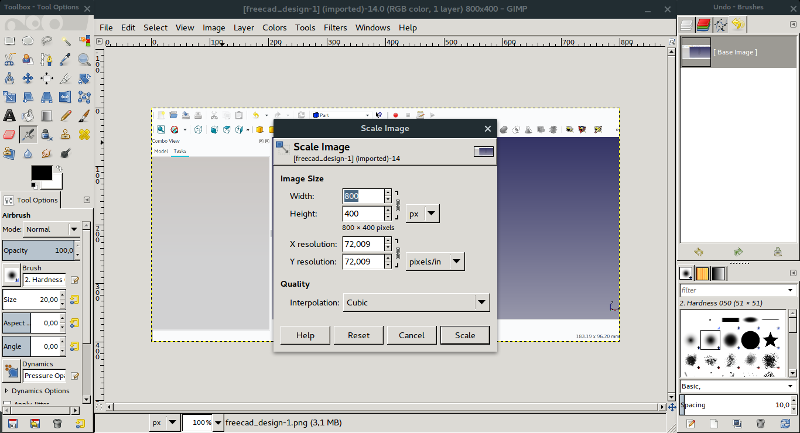
Task: Select the Bucket Fill tool
Action: click(x=28, y=116)
